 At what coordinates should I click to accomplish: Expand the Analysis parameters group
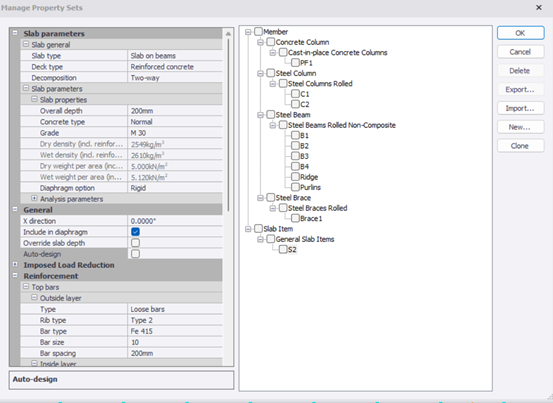[x=34, y=199]
